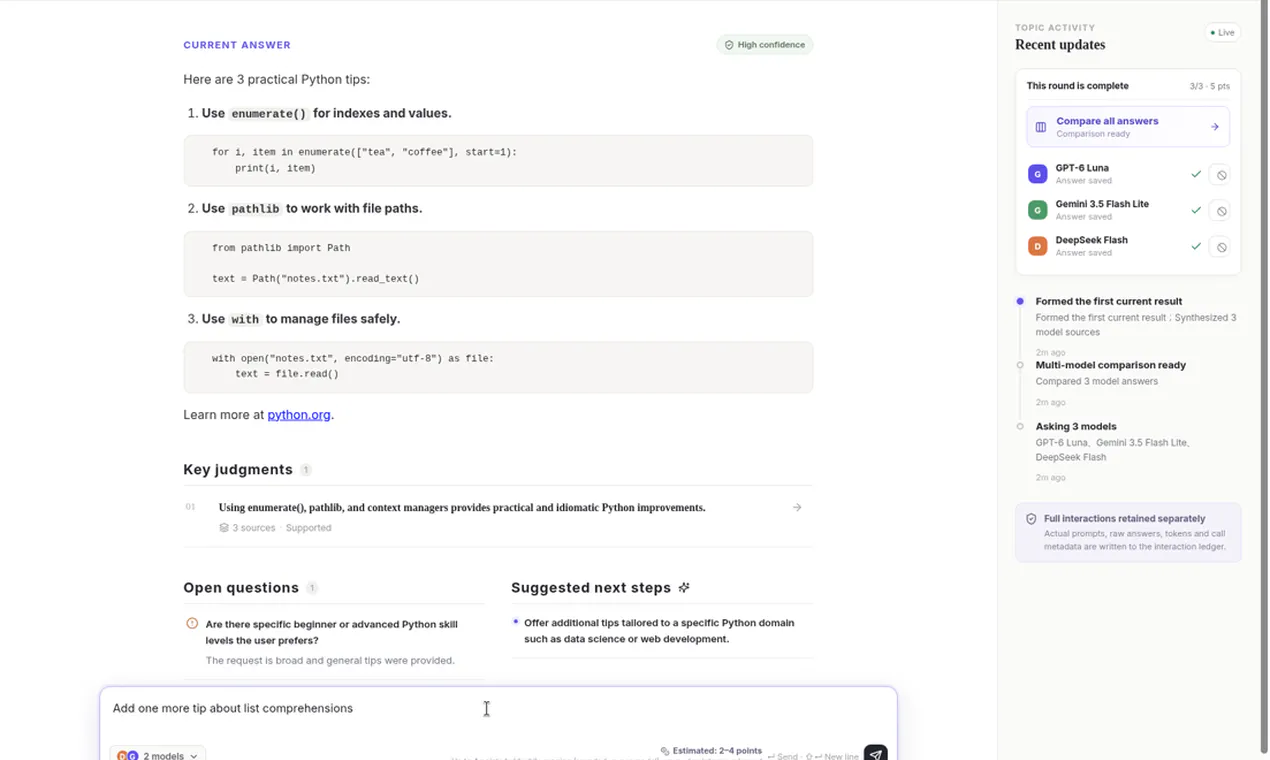Viewport: 1270px width, 760px height.
Task: Click the block icon beside GPT-6 Luna
Action: click(1219, 175)
